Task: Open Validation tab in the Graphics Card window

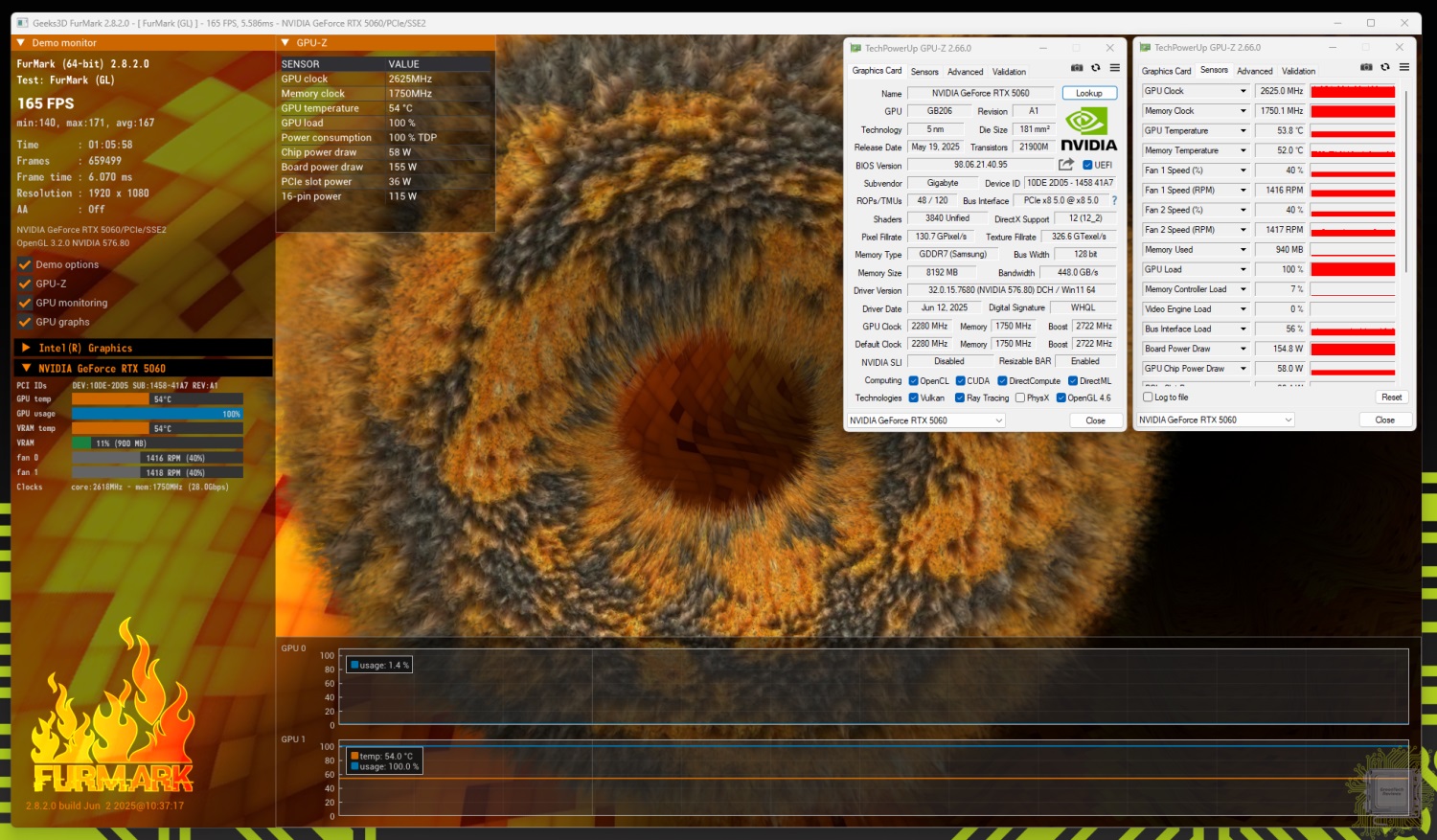Action: pyautogui.click(x=1009, y=72)
